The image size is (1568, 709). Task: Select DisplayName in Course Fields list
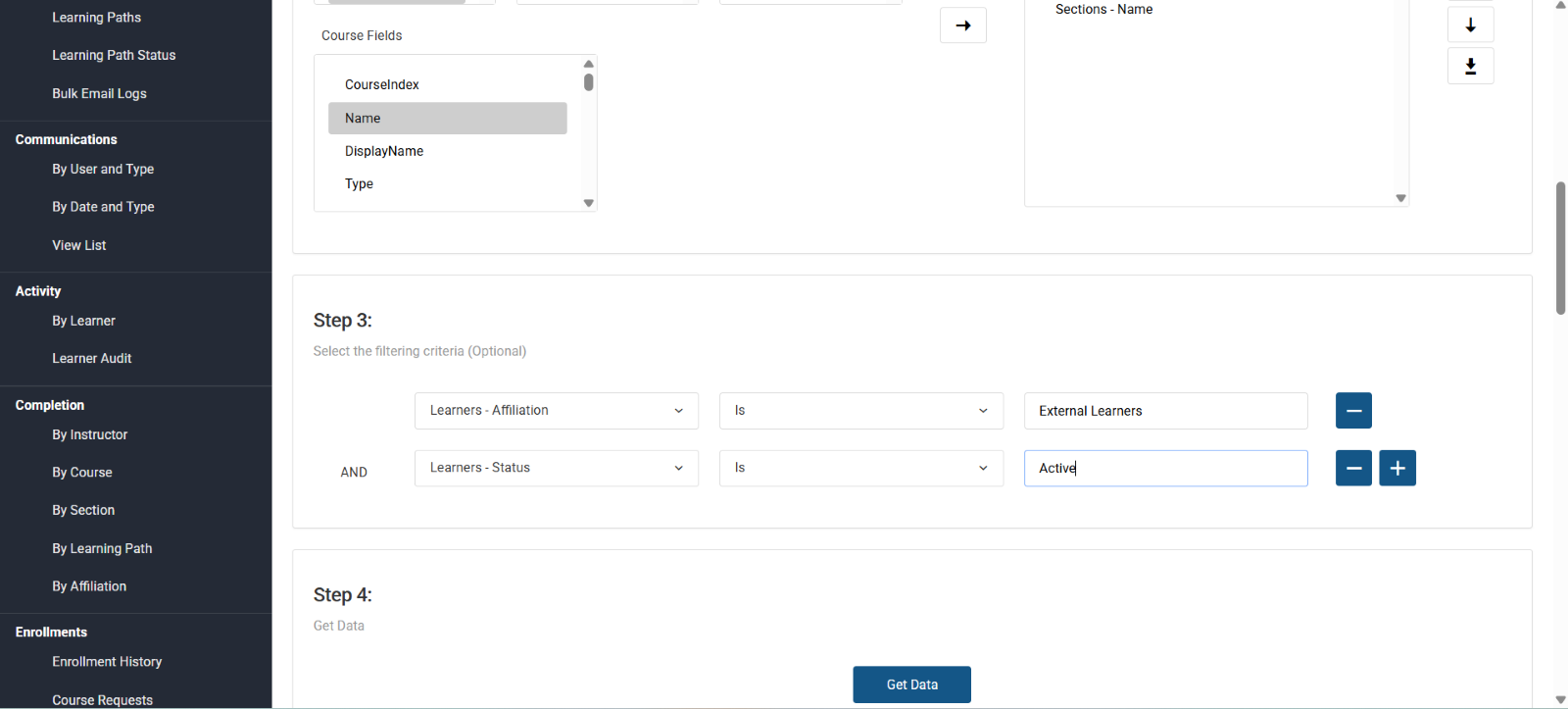click(x=384, y=151)
